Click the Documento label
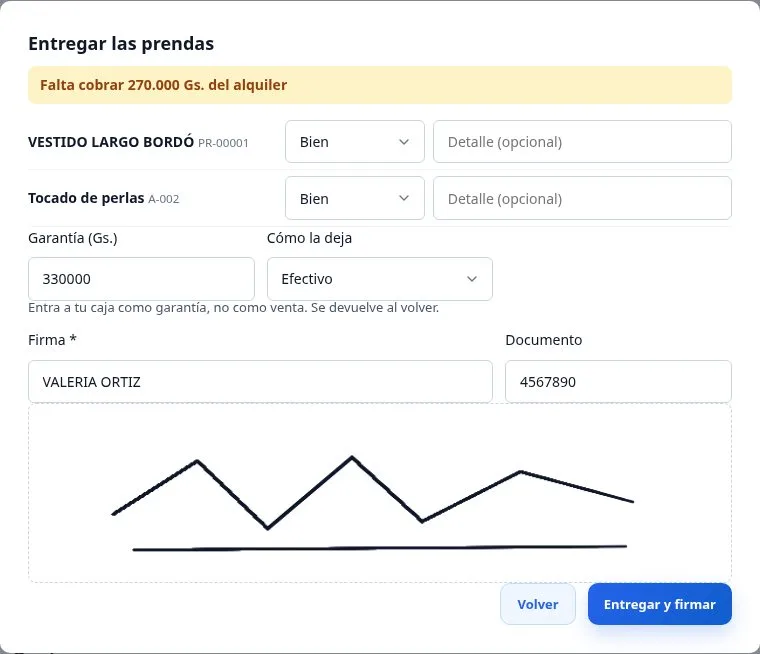 [x=543, y=340]
